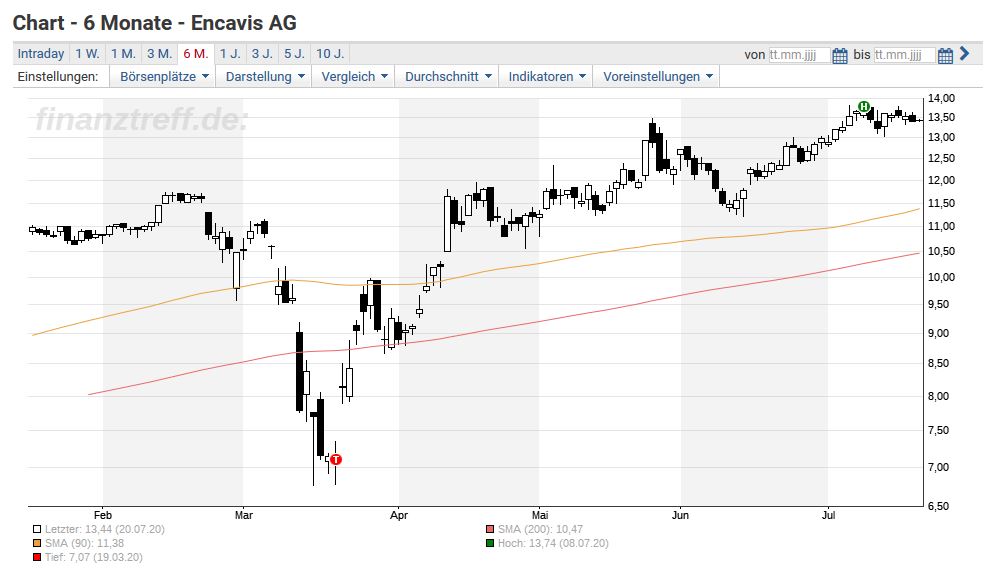
Task: Switch to the 10 J. time range
Action: [330, 53]
